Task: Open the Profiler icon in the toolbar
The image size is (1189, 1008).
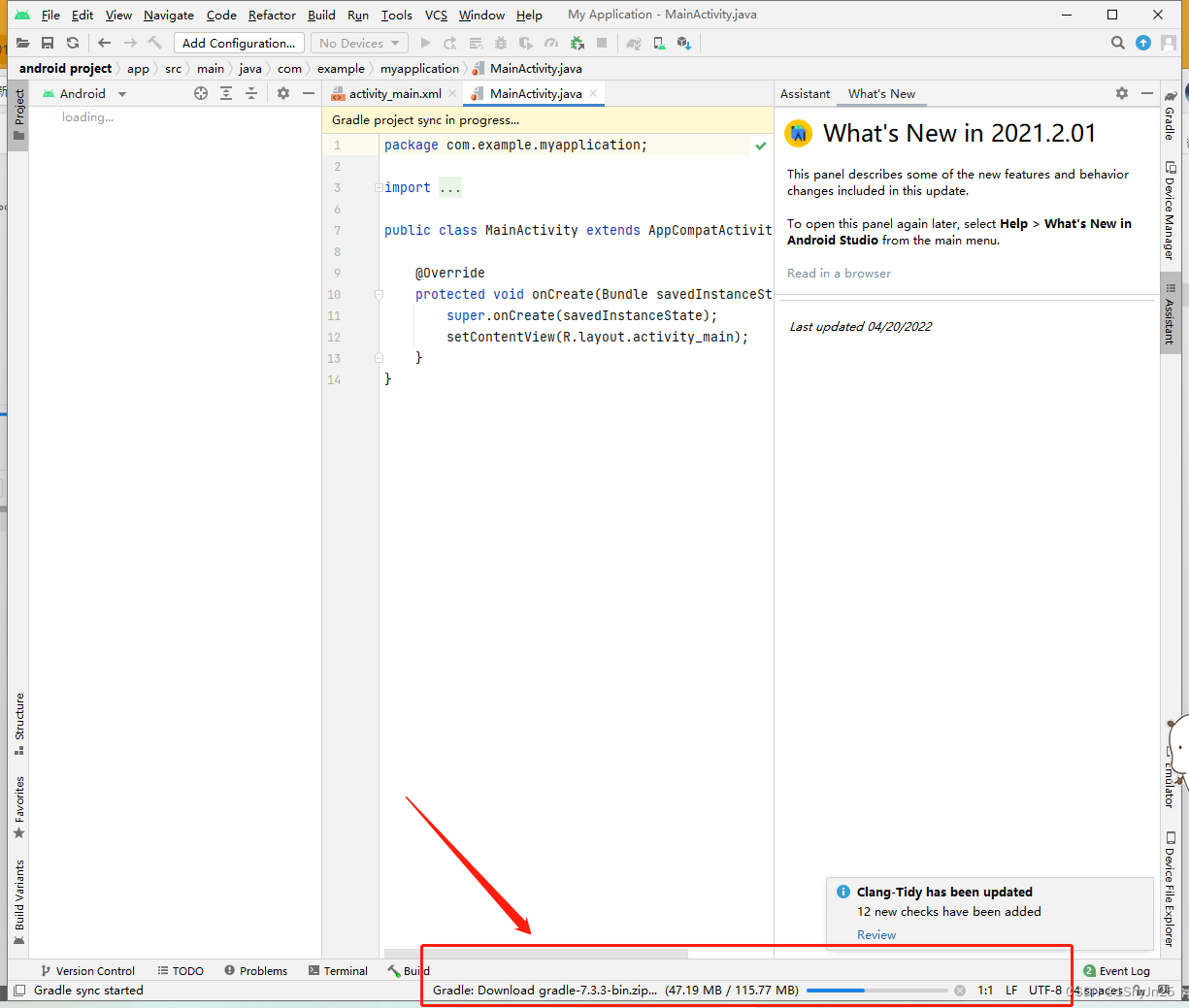Action: point(550,43)
